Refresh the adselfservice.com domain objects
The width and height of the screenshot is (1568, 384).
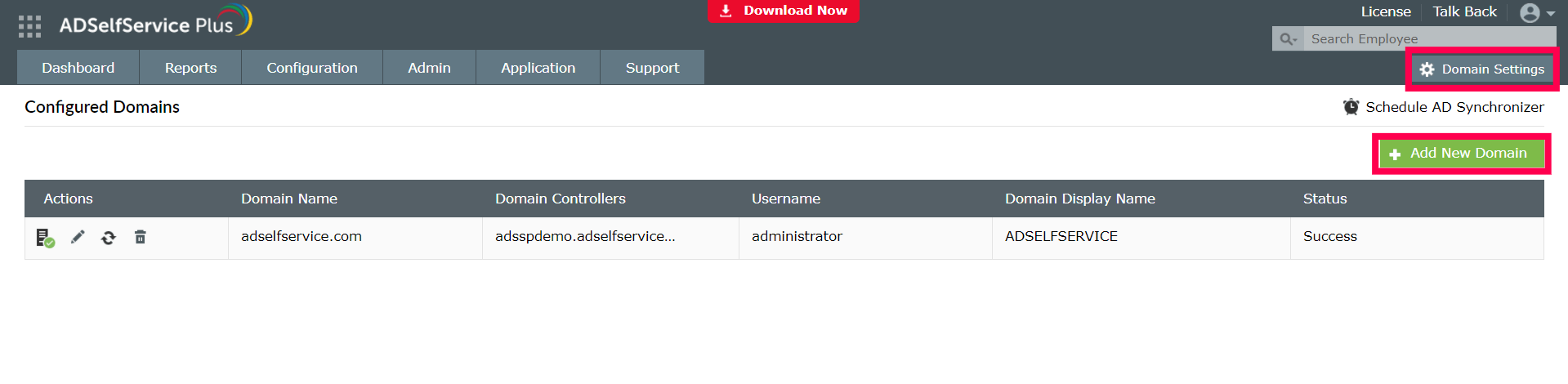[x=108, y=238]
